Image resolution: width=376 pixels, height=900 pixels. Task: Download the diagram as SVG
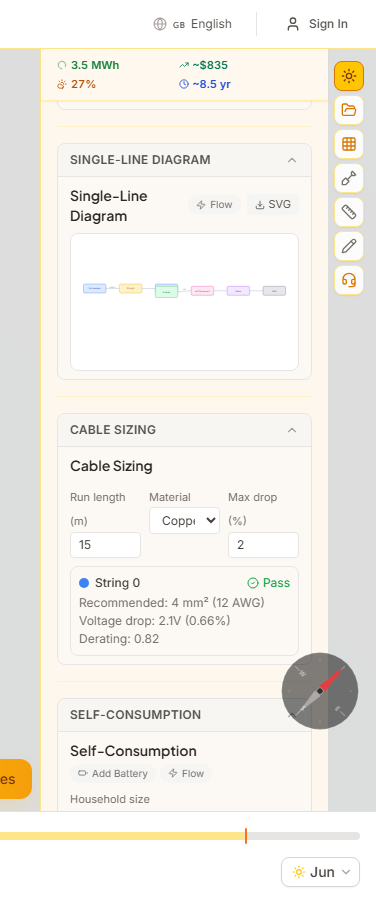pyautogui.click(x=273, y=204)
